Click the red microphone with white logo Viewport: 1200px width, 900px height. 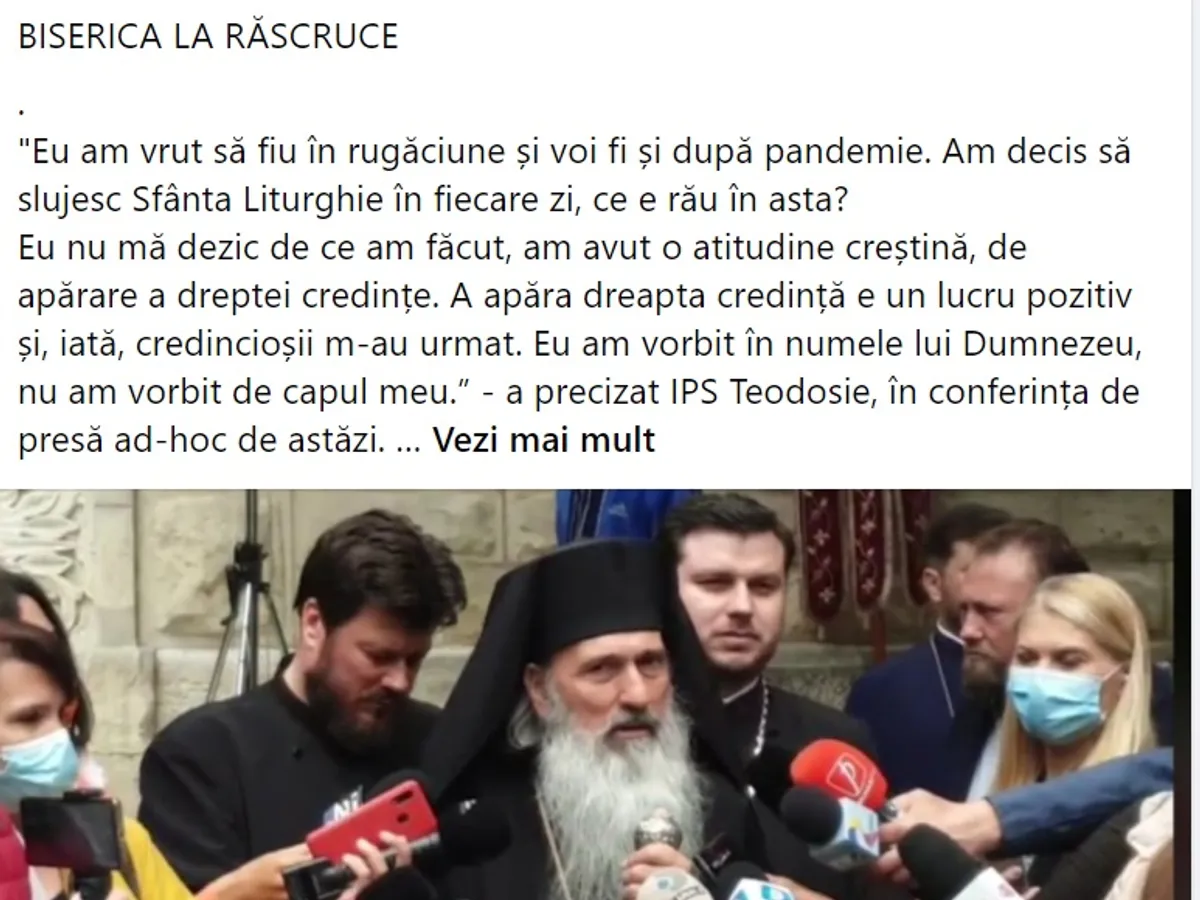(838, 770)
